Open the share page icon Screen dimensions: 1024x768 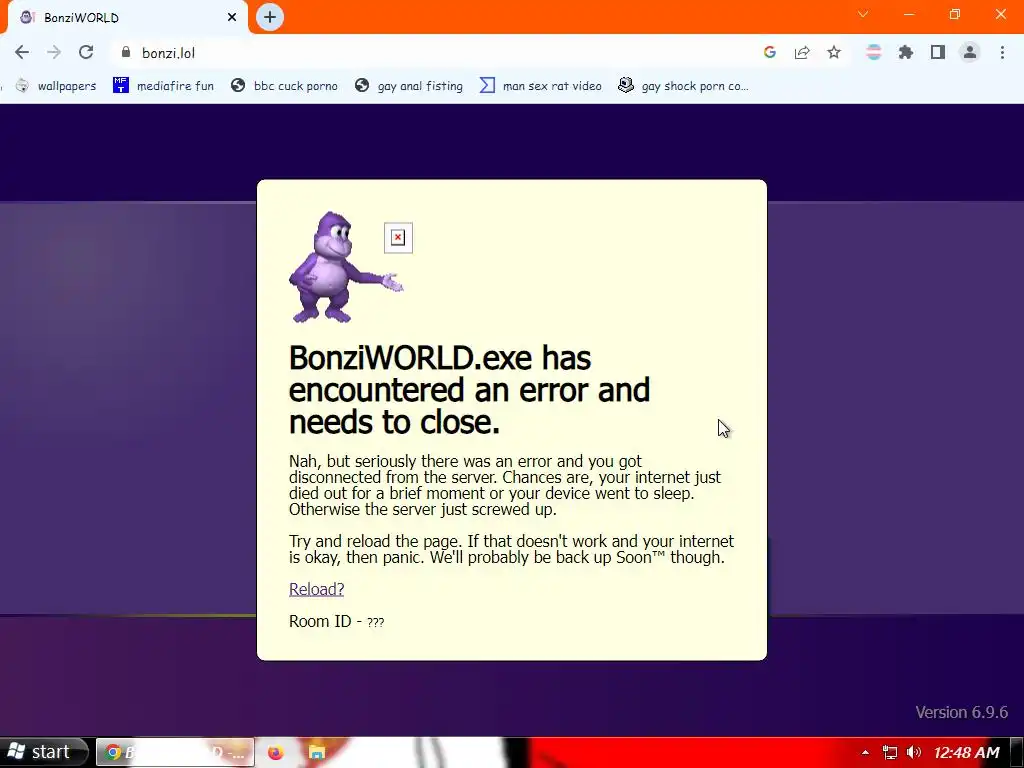coord(802,52)
